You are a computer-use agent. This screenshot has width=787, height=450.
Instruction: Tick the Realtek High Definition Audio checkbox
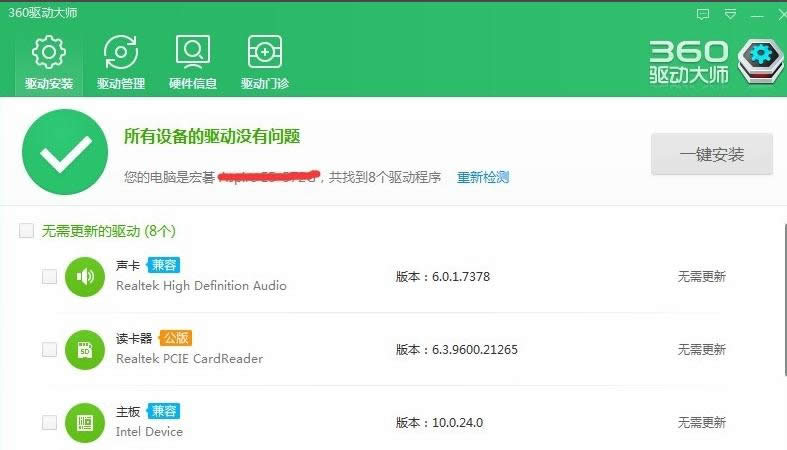click(49, 277)
